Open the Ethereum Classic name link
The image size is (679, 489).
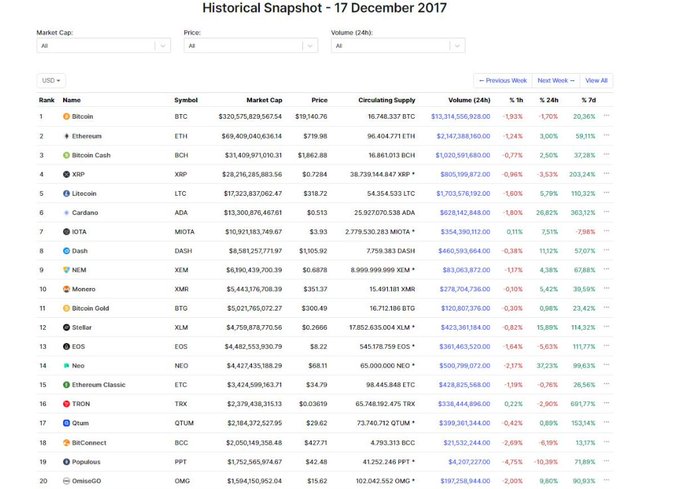pyautogui.click(x=98, y=385)
